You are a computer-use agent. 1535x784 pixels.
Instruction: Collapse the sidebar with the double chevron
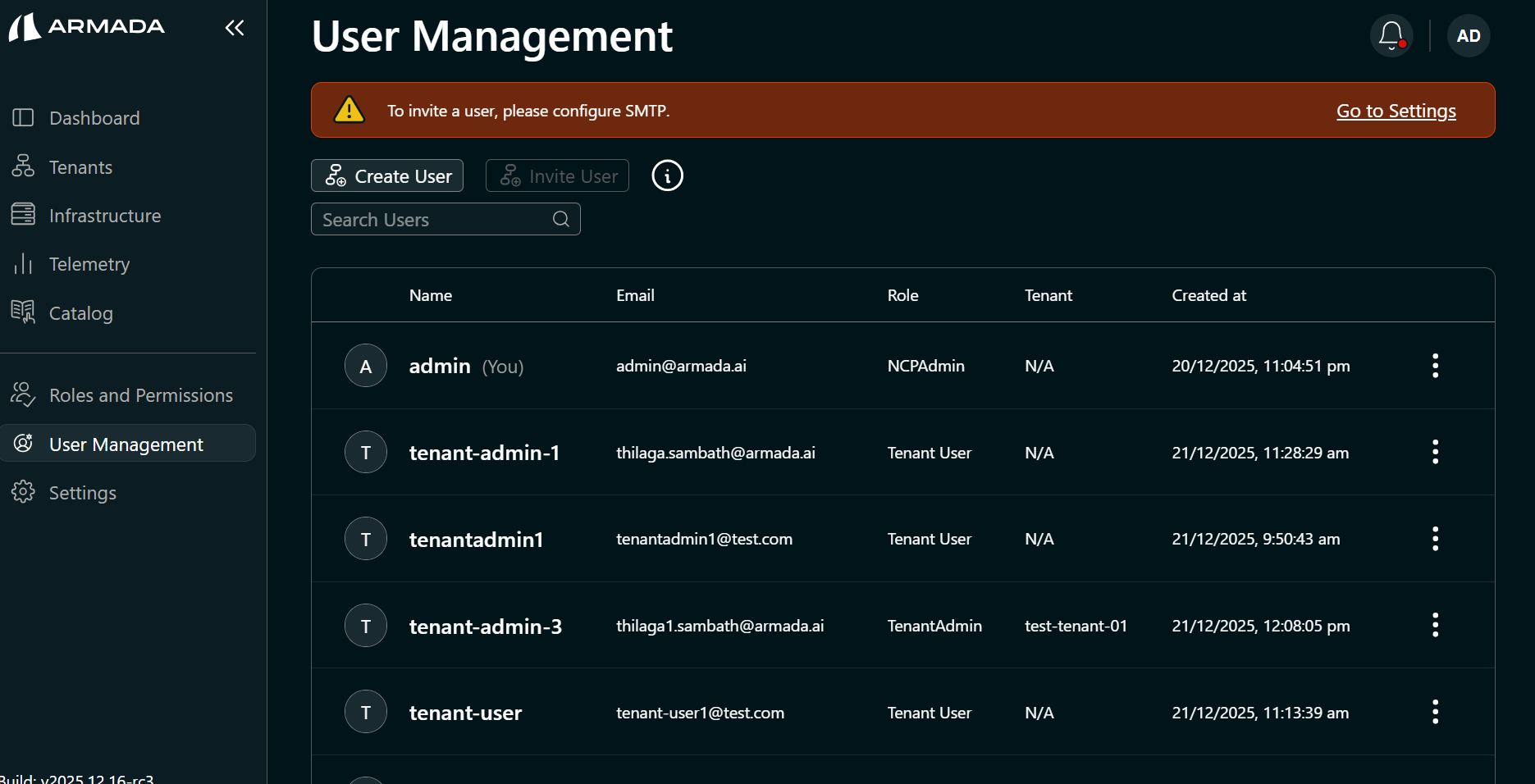pyautogui.click(x=235, y=27)
